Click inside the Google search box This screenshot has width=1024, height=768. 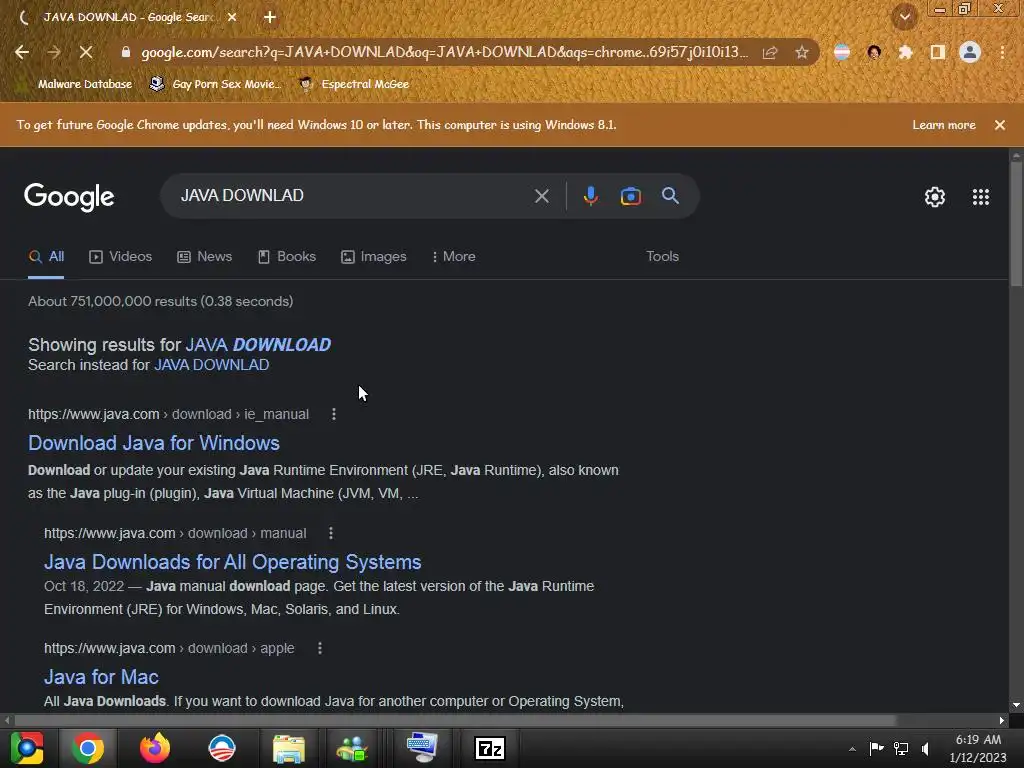pos(353,195)
